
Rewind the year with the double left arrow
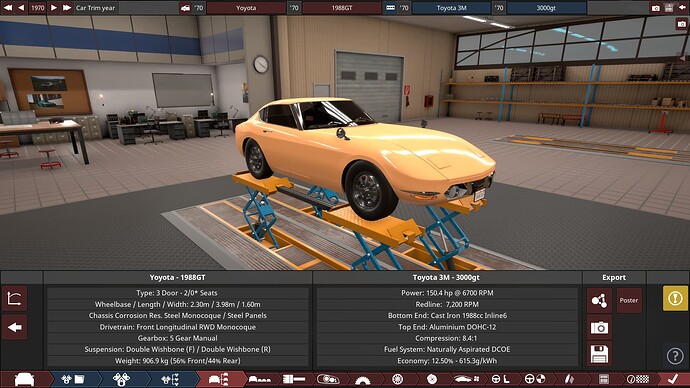(8, 7)
